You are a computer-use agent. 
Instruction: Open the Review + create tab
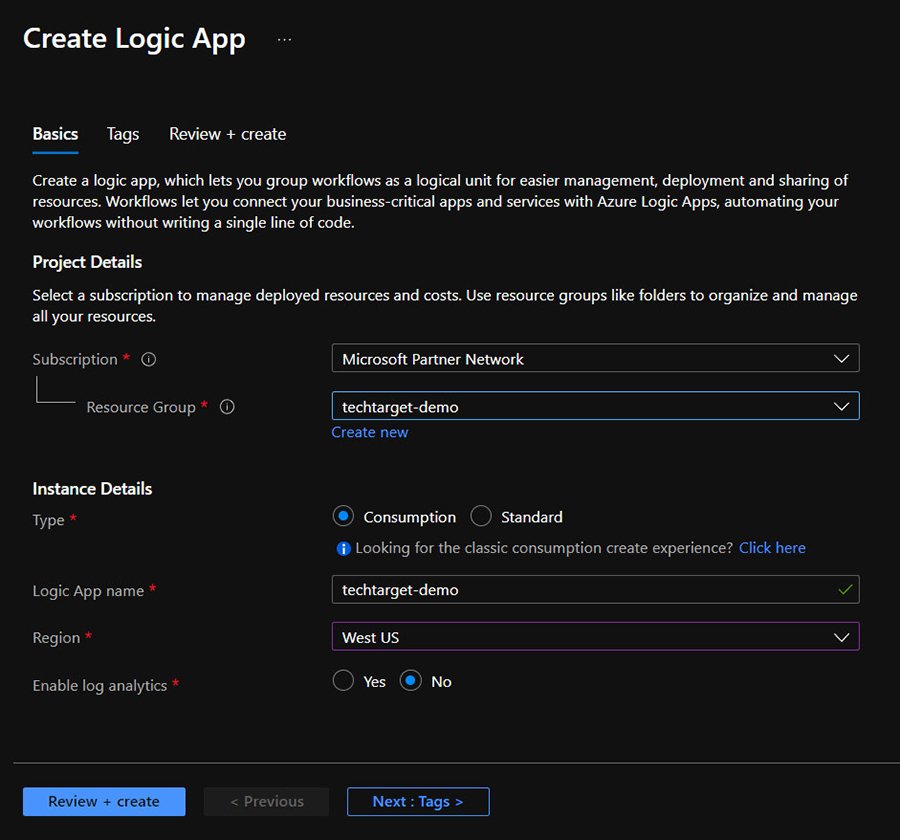pyautogui.click(x=227, y=134)
